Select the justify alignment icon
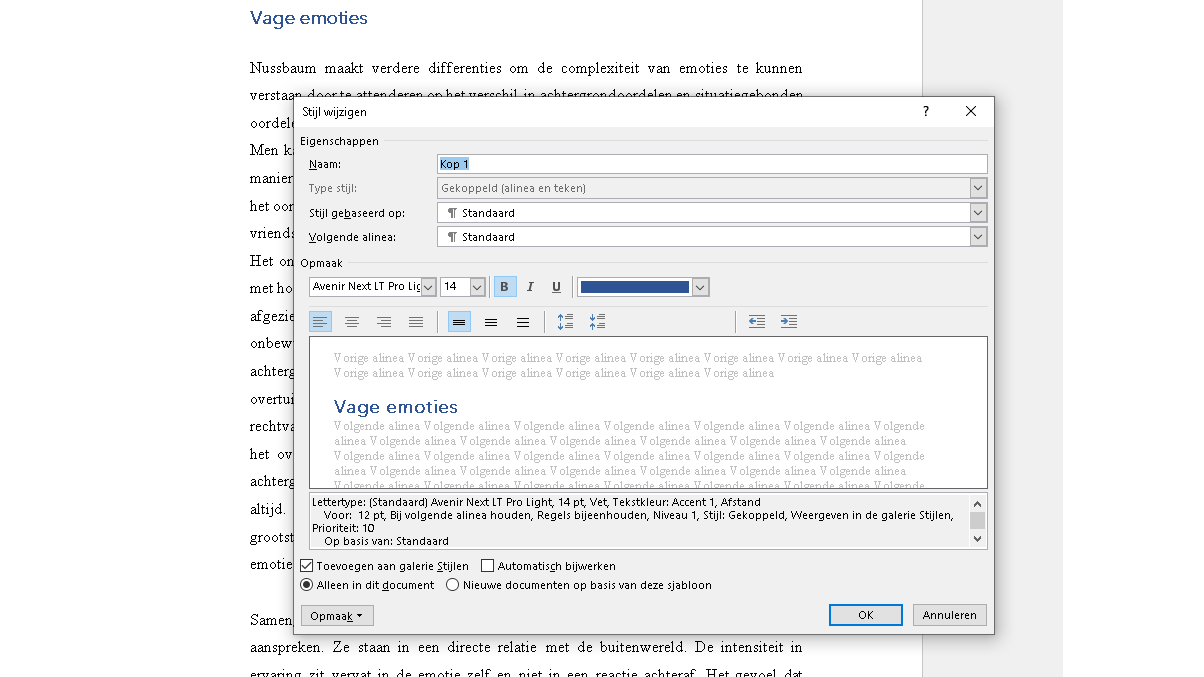1204x677 pixels. click(x=416, y=322)
